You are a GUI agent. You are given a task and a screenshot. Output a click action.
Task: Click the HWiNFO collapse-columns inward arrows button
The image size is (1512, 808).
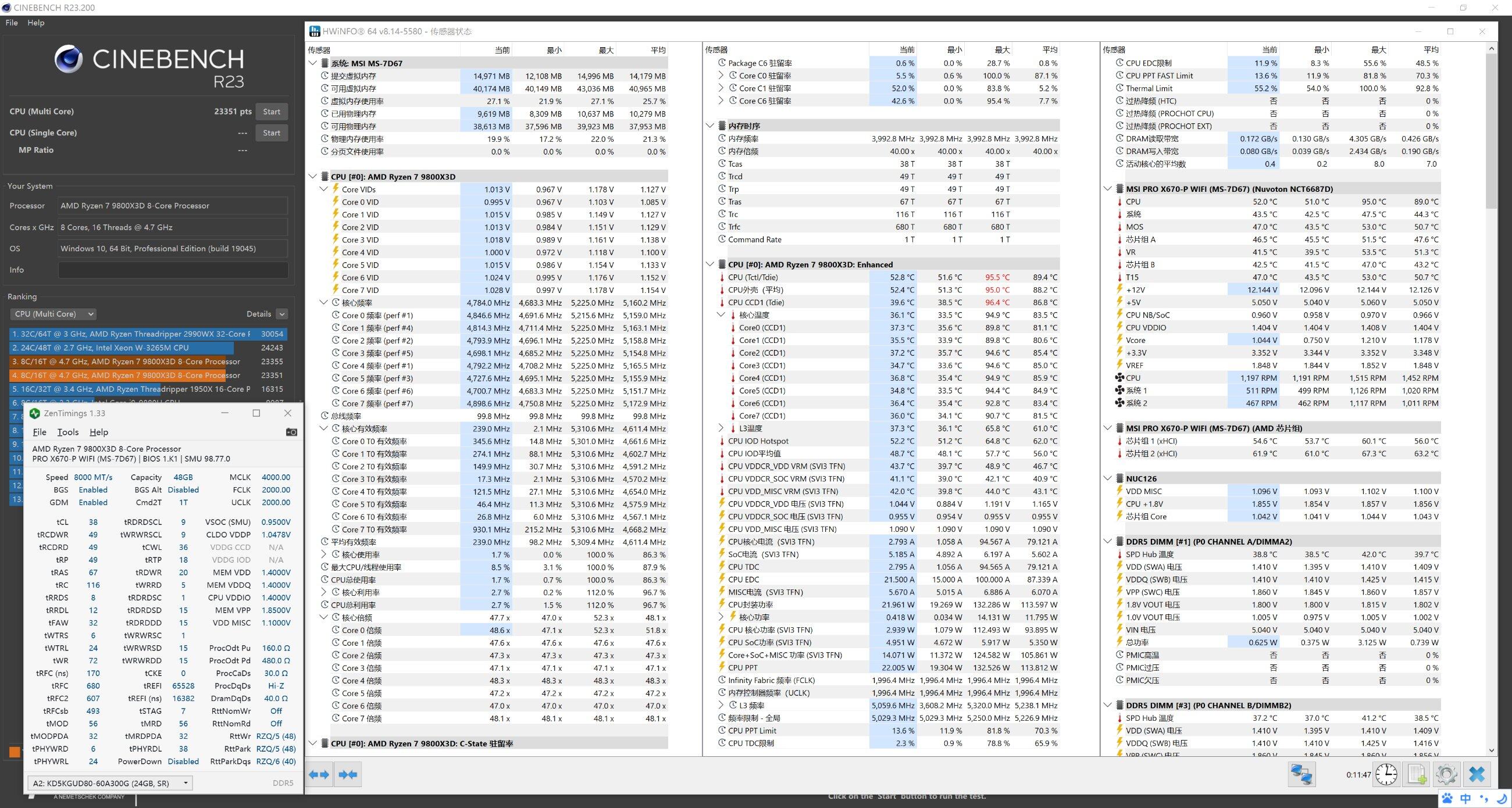pos(348,774)
